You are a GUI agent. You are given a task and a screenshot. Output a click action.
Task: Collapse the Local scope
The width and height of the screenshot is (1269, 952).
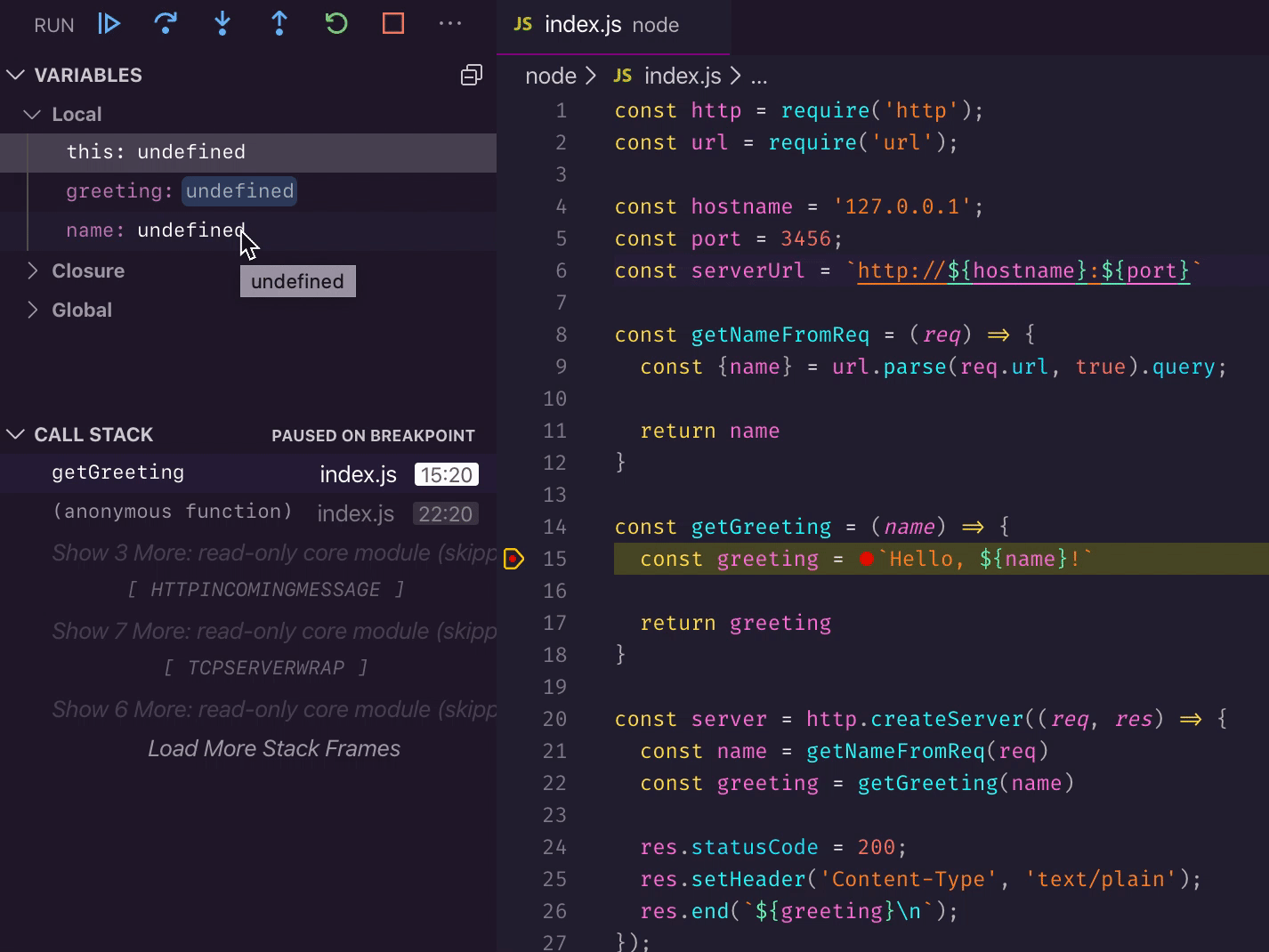click(33, 115)
